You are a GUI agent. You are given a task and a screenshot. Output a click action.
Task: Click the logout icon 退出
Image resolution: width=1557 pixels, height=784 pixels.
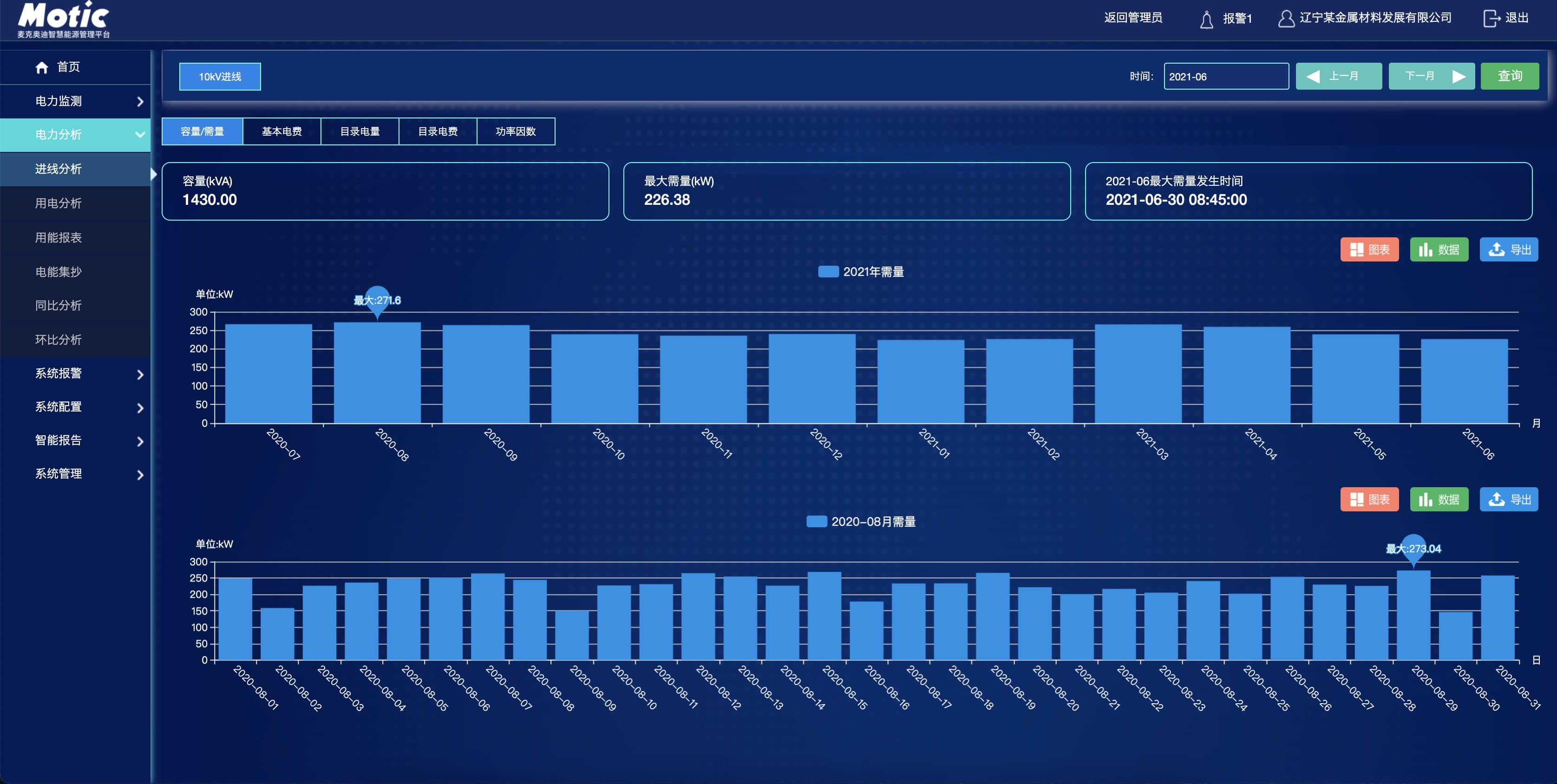click(x=1491, y=19)
